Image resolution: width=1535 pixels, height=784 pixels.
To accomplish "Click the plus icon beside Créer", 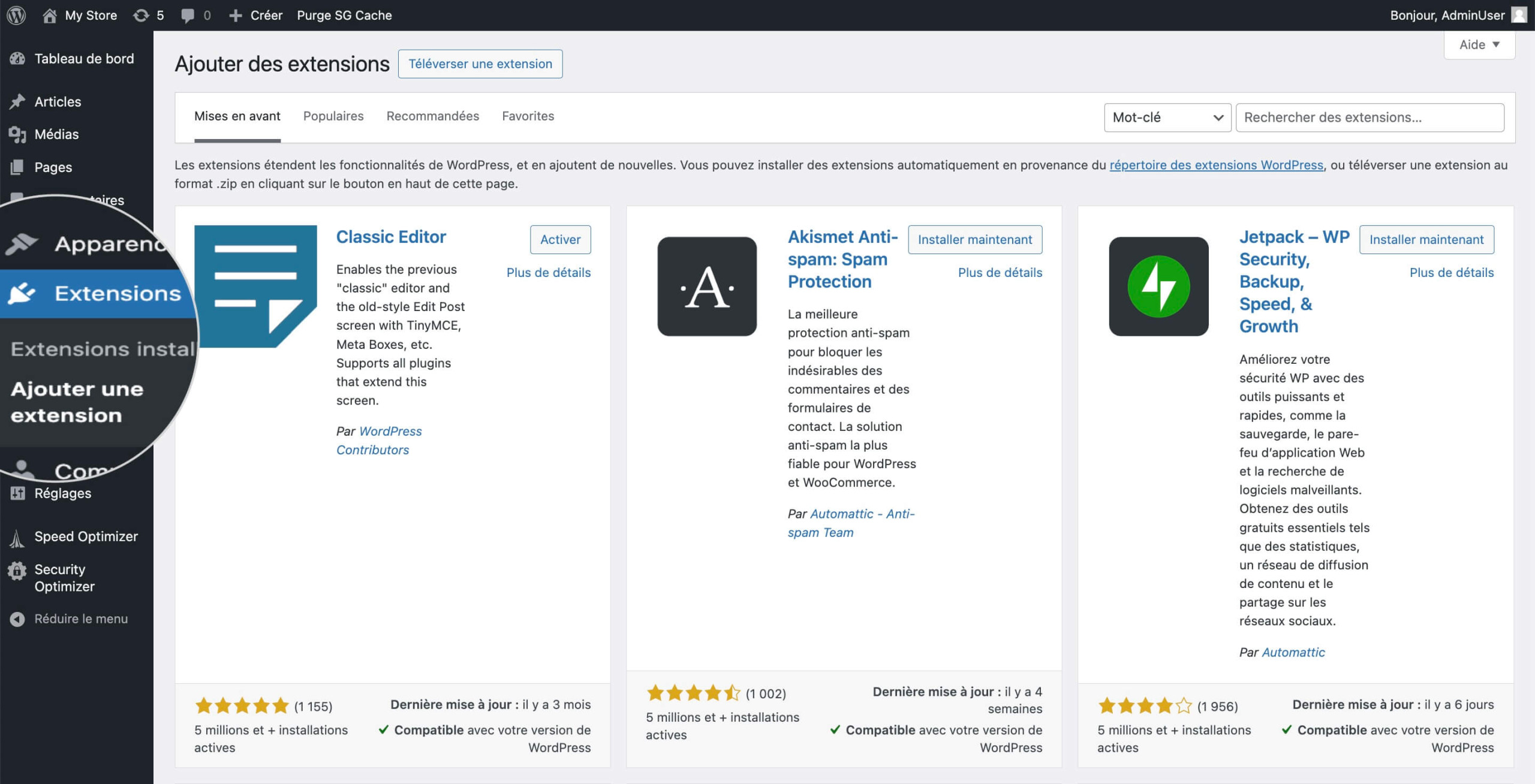I will click(x=236, y=16).
